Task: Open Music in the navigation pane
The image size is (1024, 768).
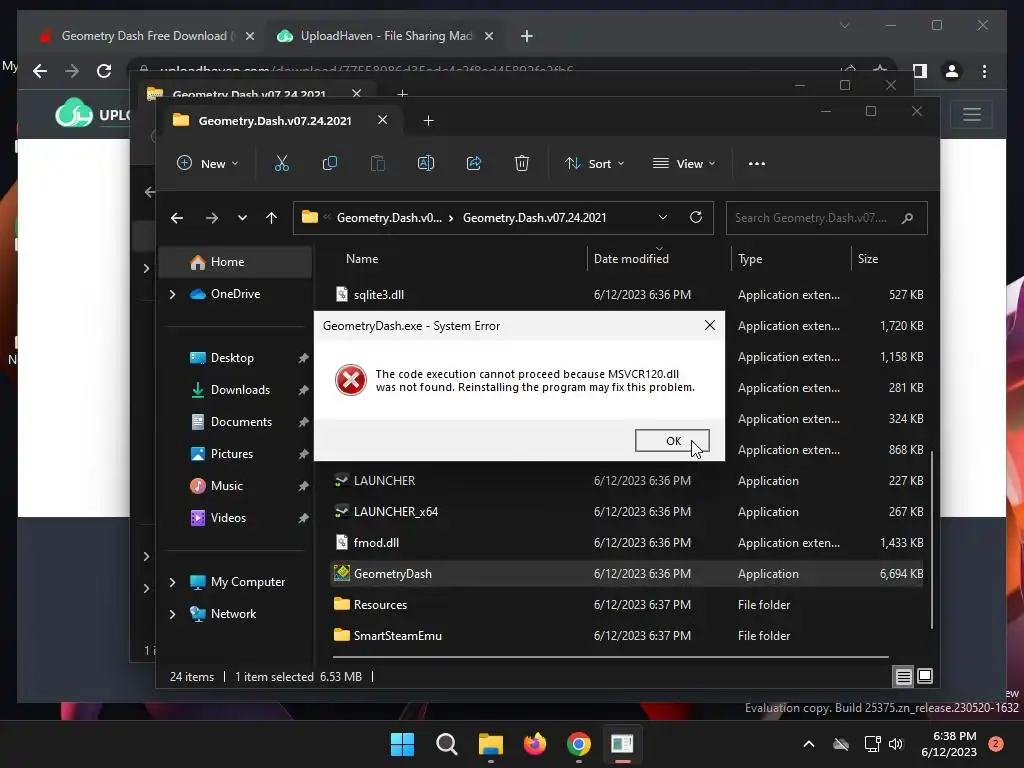Action: 226,486
